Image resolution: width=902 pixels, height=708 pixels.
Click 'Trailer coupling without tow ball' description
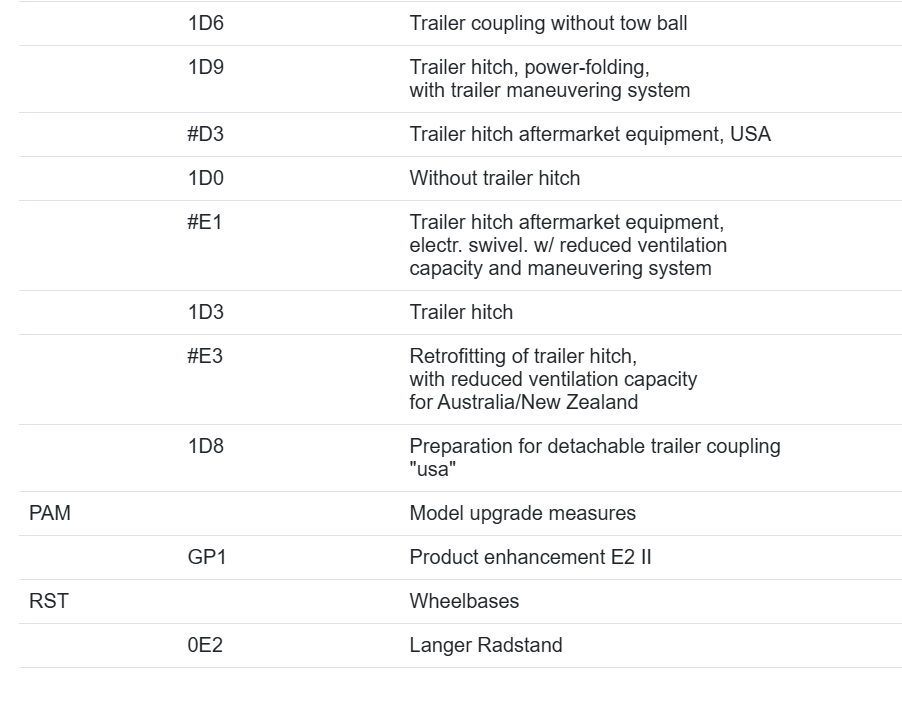pyautogui.click(x=548, y=24)
